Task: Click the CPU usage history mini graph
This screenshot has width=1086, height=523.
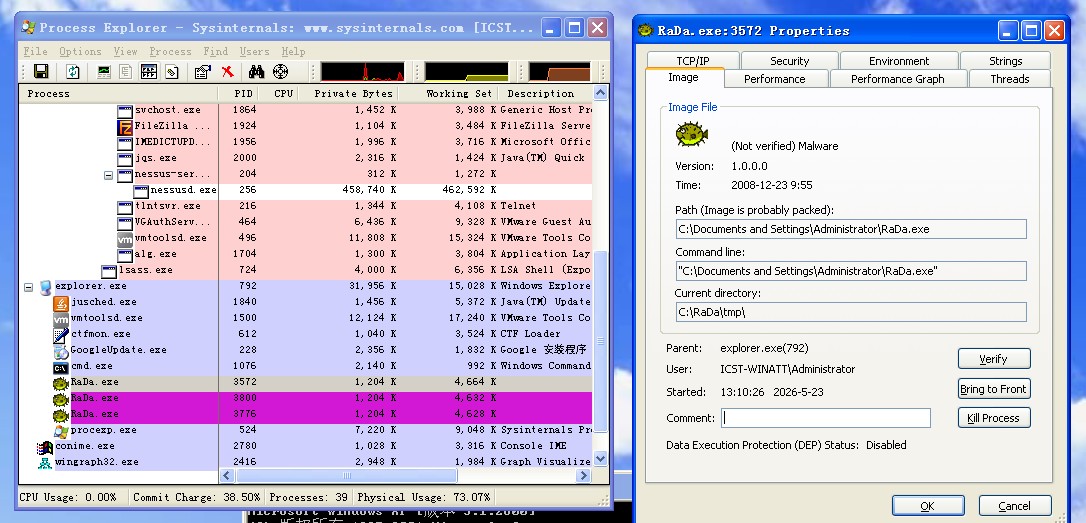Action: click(362, 72)
